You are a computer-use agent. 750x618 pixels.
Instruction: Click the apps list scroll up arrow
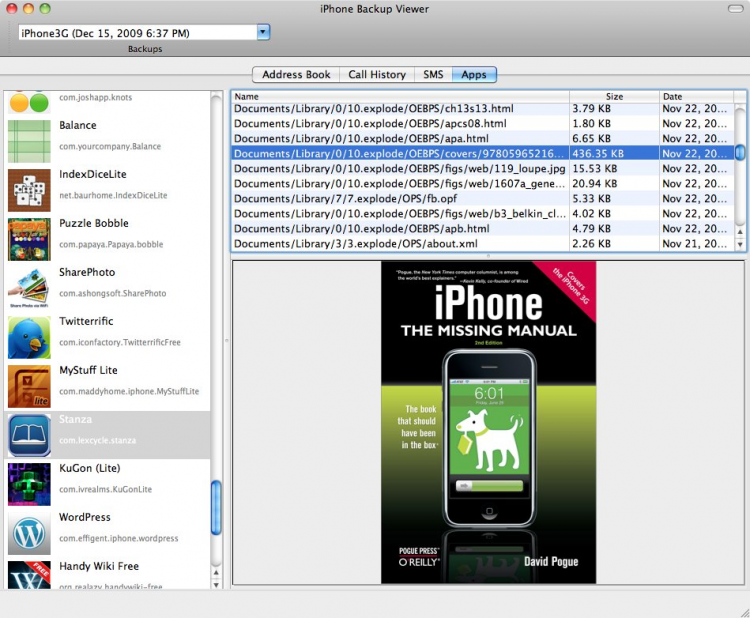click(216, 573)
